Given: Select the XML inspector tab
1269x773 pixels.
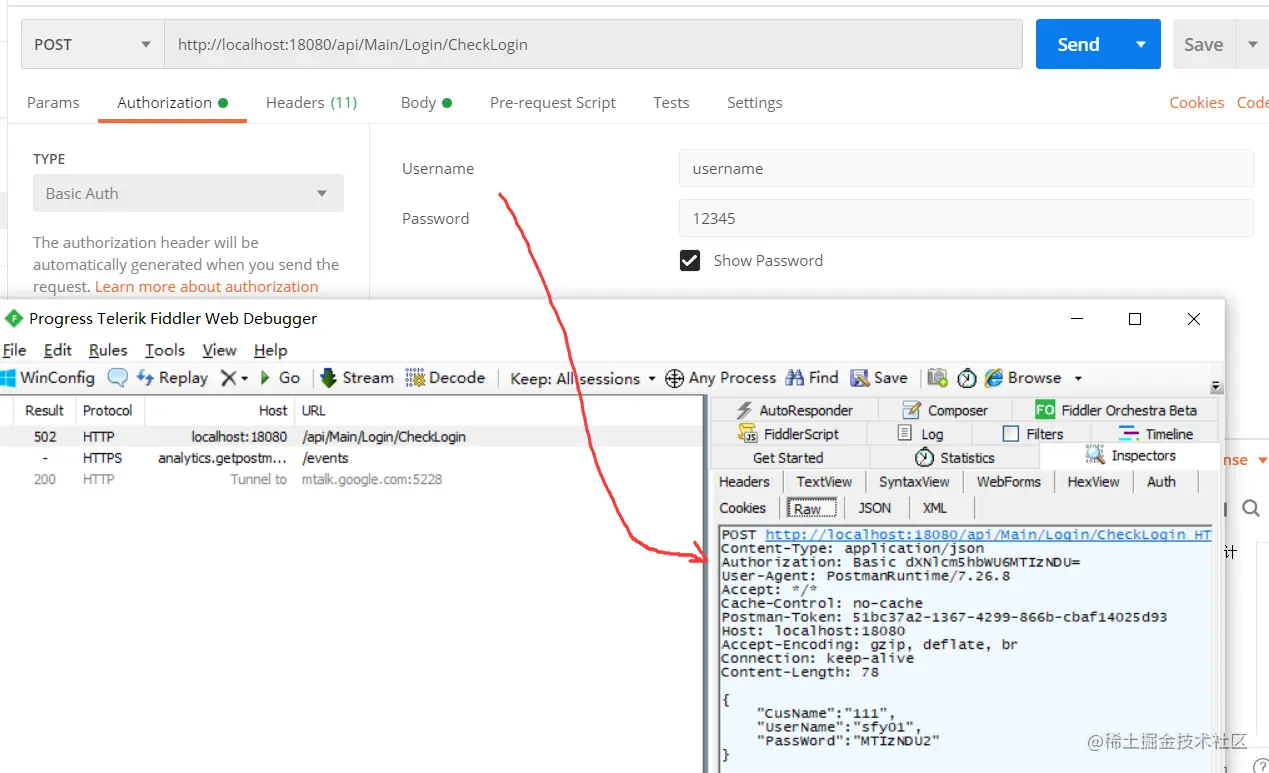Looking at the screenshot, I should point(934,508).
